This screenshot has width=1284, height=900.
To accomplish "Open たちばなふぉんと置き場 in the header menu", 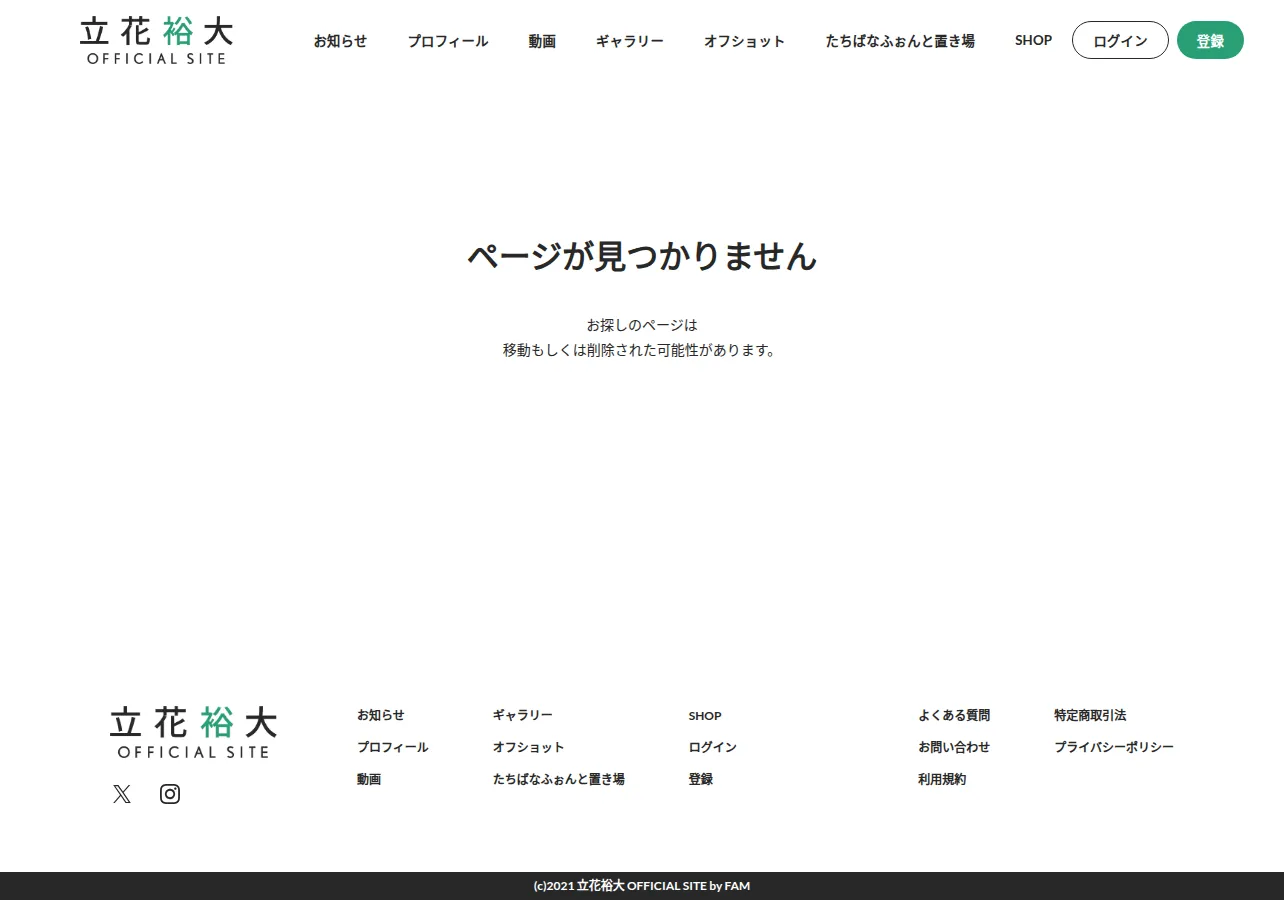I will [x=900, y=41].
